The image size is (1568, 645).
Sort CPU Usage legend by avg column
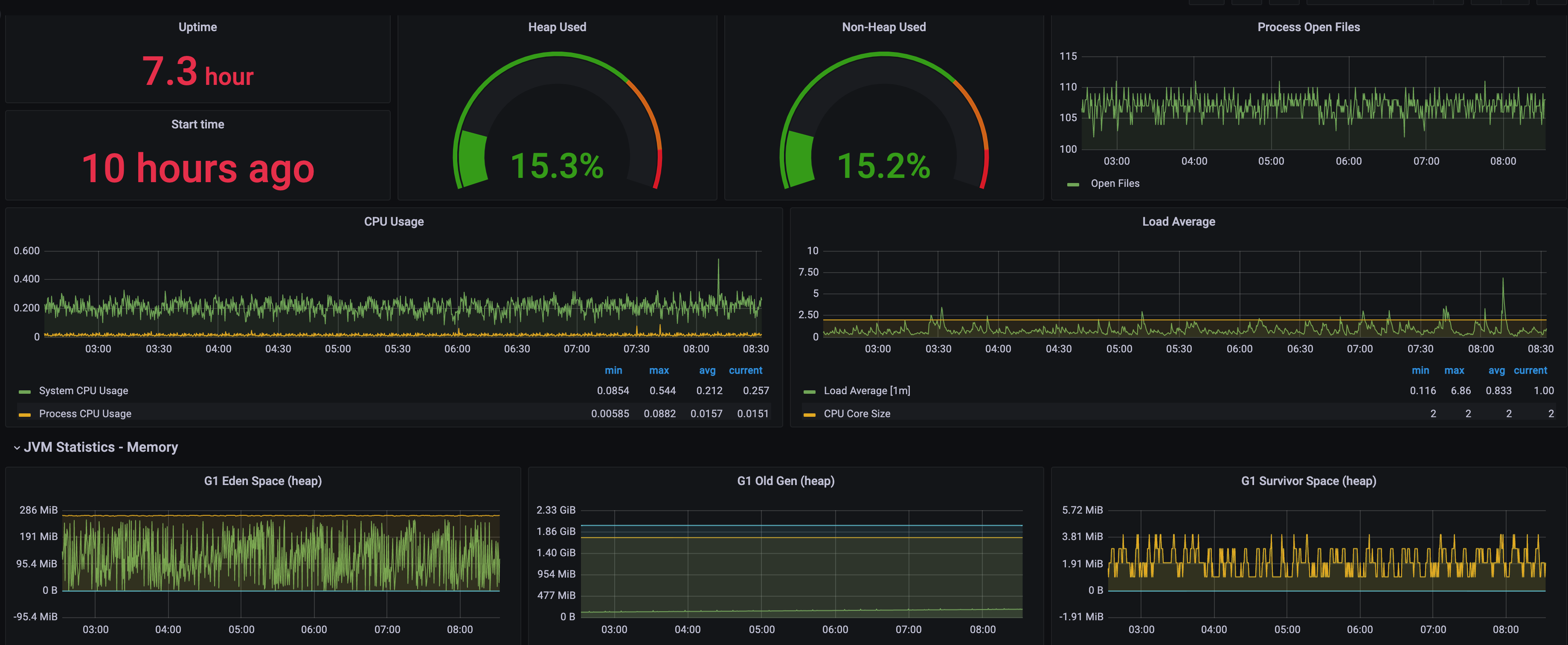point(707,371)
